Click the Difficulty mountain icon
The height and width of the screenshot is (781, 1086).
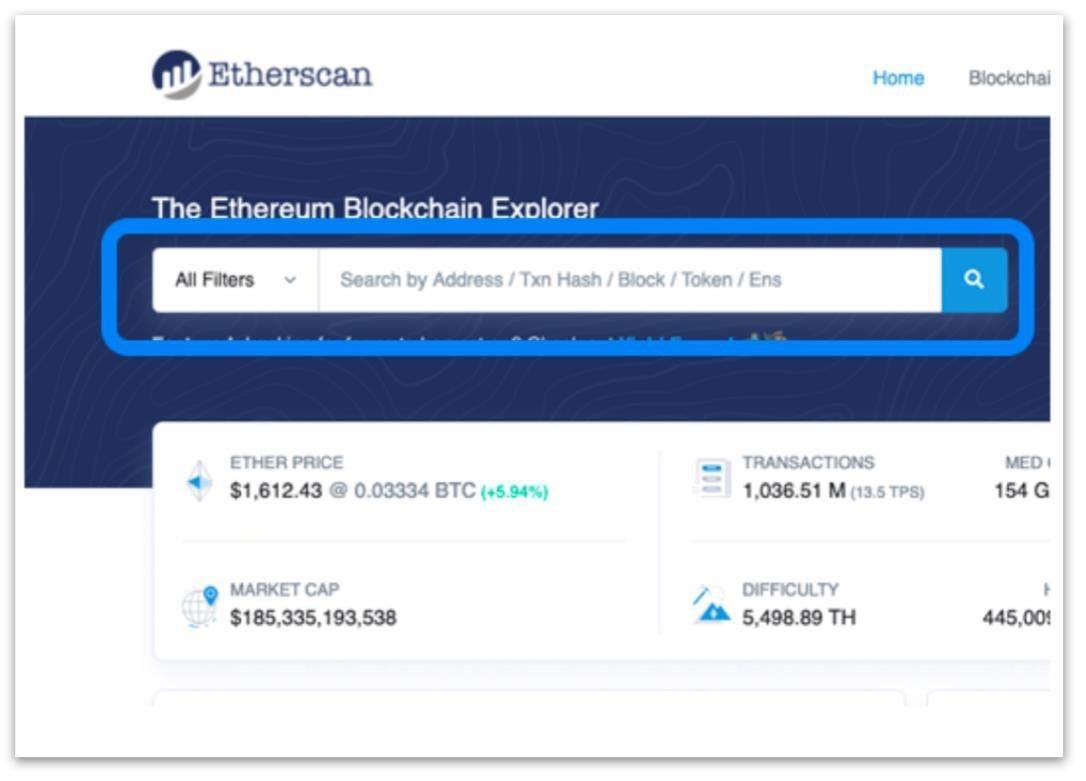(711, 604)
